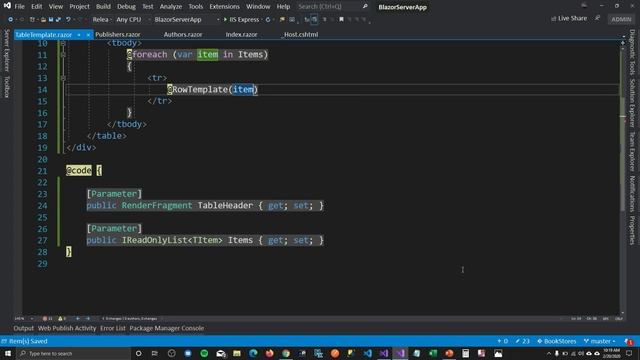Open the File menu
The width and height of the screenshot is (640, 360).
click(x=20, y=7)
